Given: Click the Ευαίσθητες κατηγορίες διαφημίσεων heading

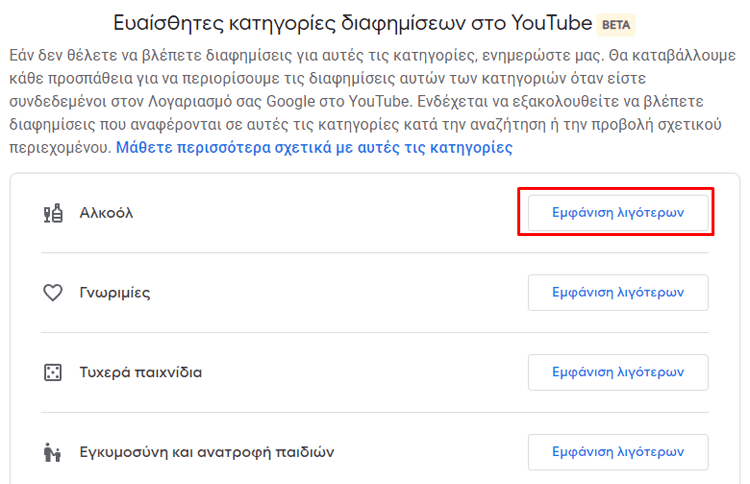Looking at the screenshot, I should [x=353, y=23].
